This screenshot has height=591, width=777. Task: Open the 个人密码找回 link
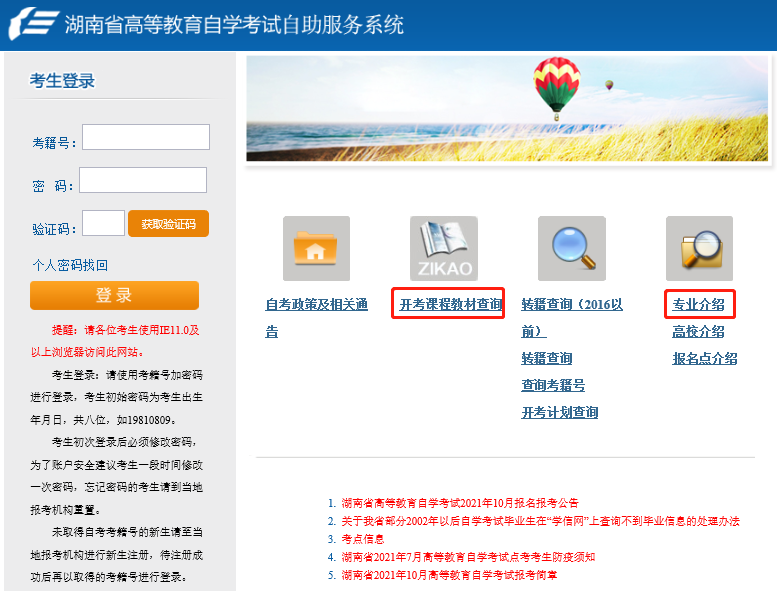click(70, 265)
